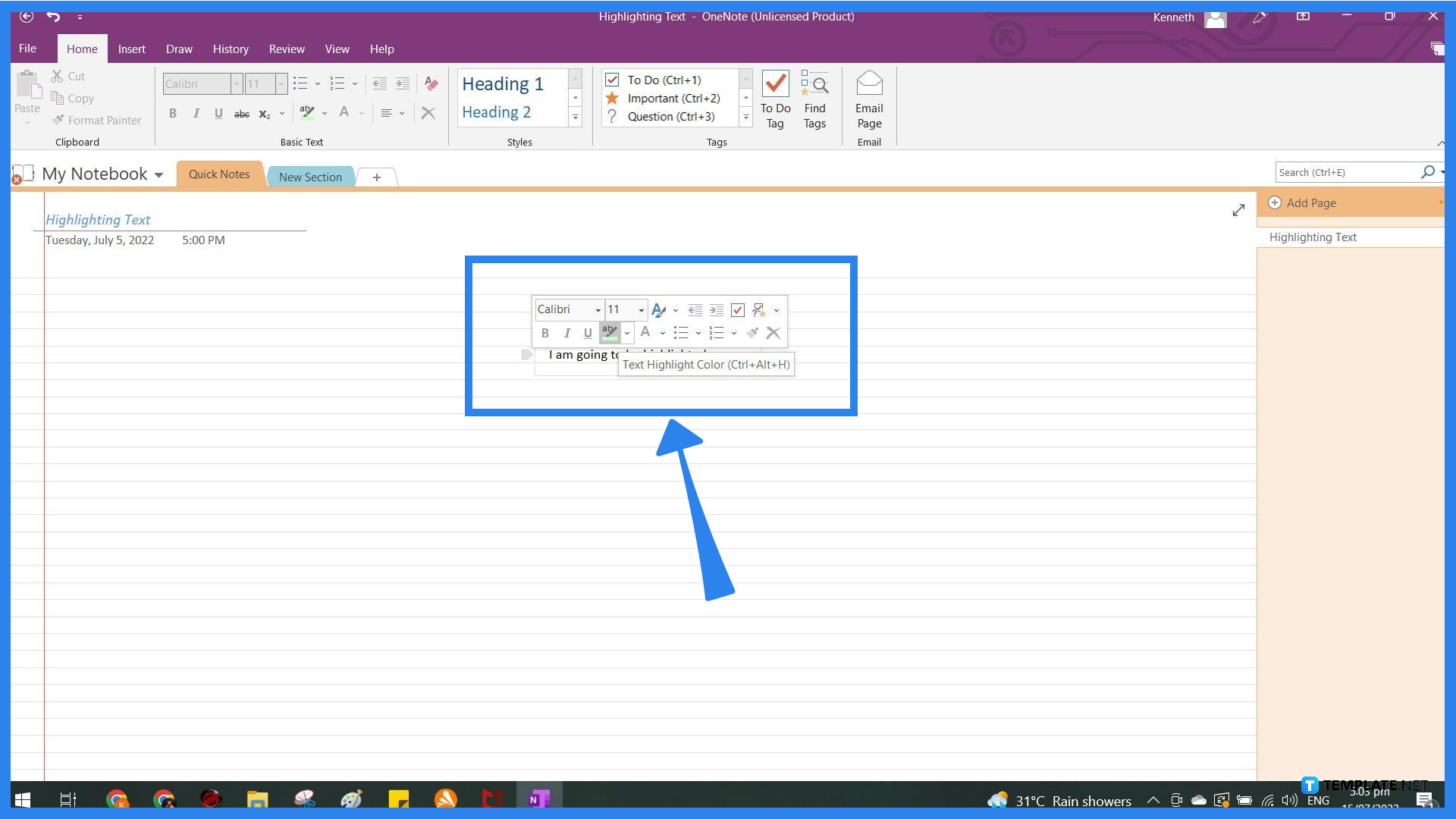This screenshot has height=819, width=1456.
Task: Click inside the Search (Ctrl+E) box
Action: [x=1350, y=172]
